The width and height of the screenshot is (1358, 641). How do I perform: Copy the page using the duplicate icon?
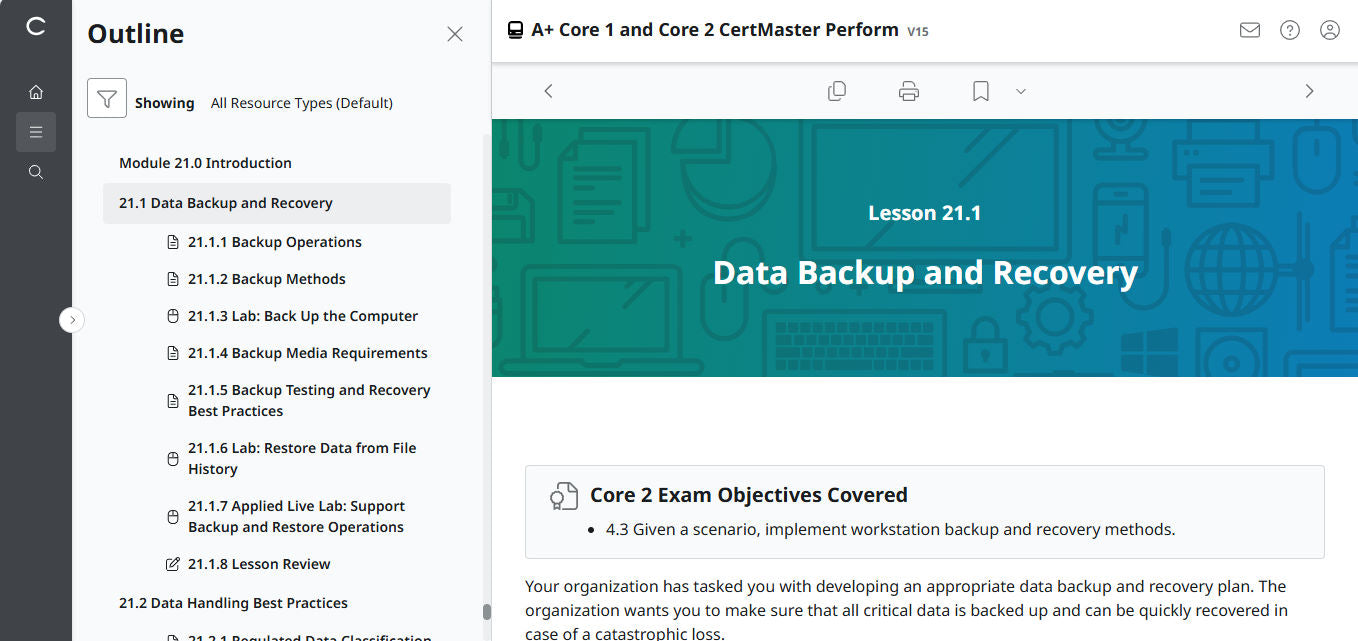[x=837, y=90]
